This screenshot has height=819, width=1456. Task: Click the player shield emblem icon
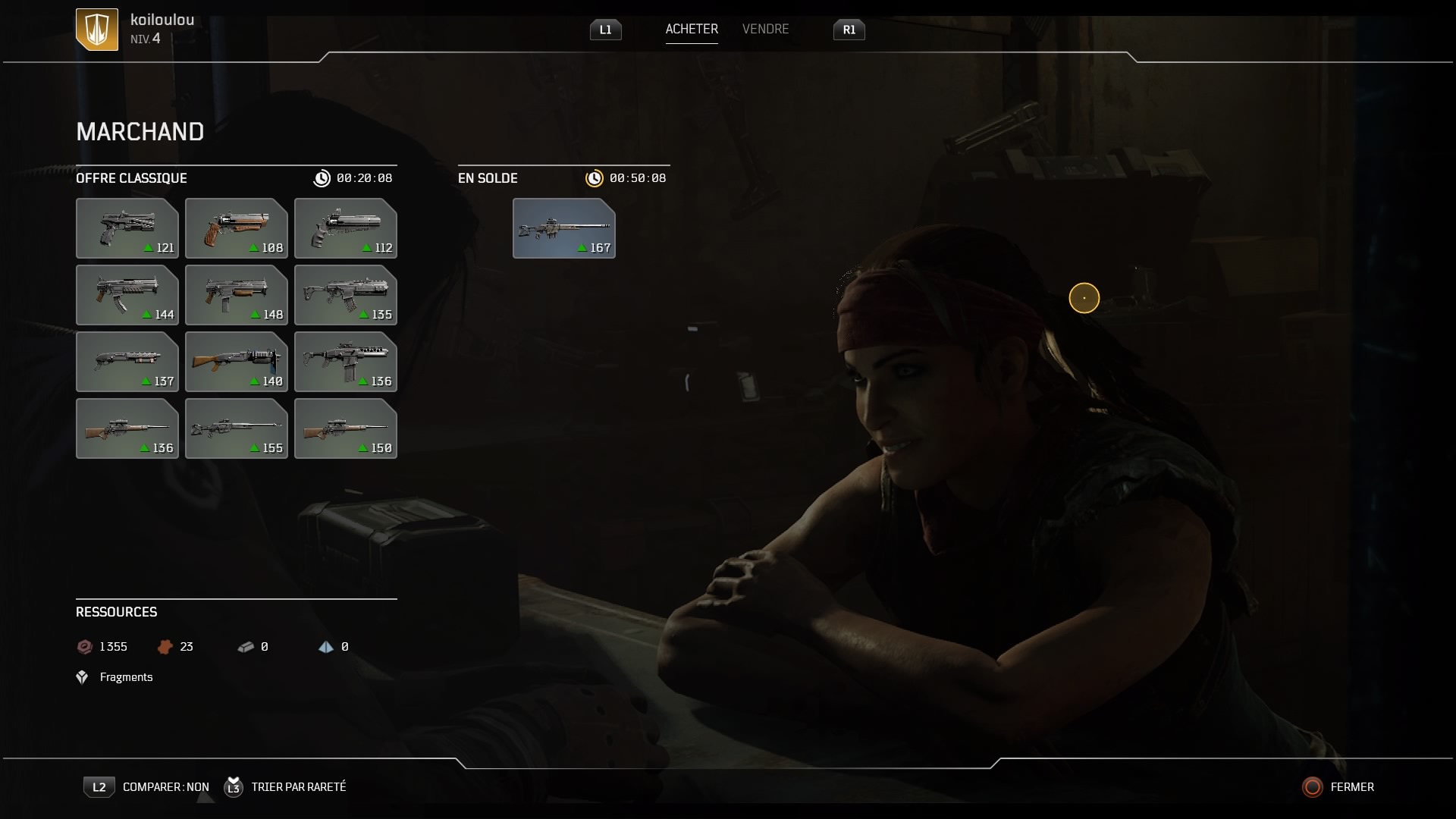point(97,30)
